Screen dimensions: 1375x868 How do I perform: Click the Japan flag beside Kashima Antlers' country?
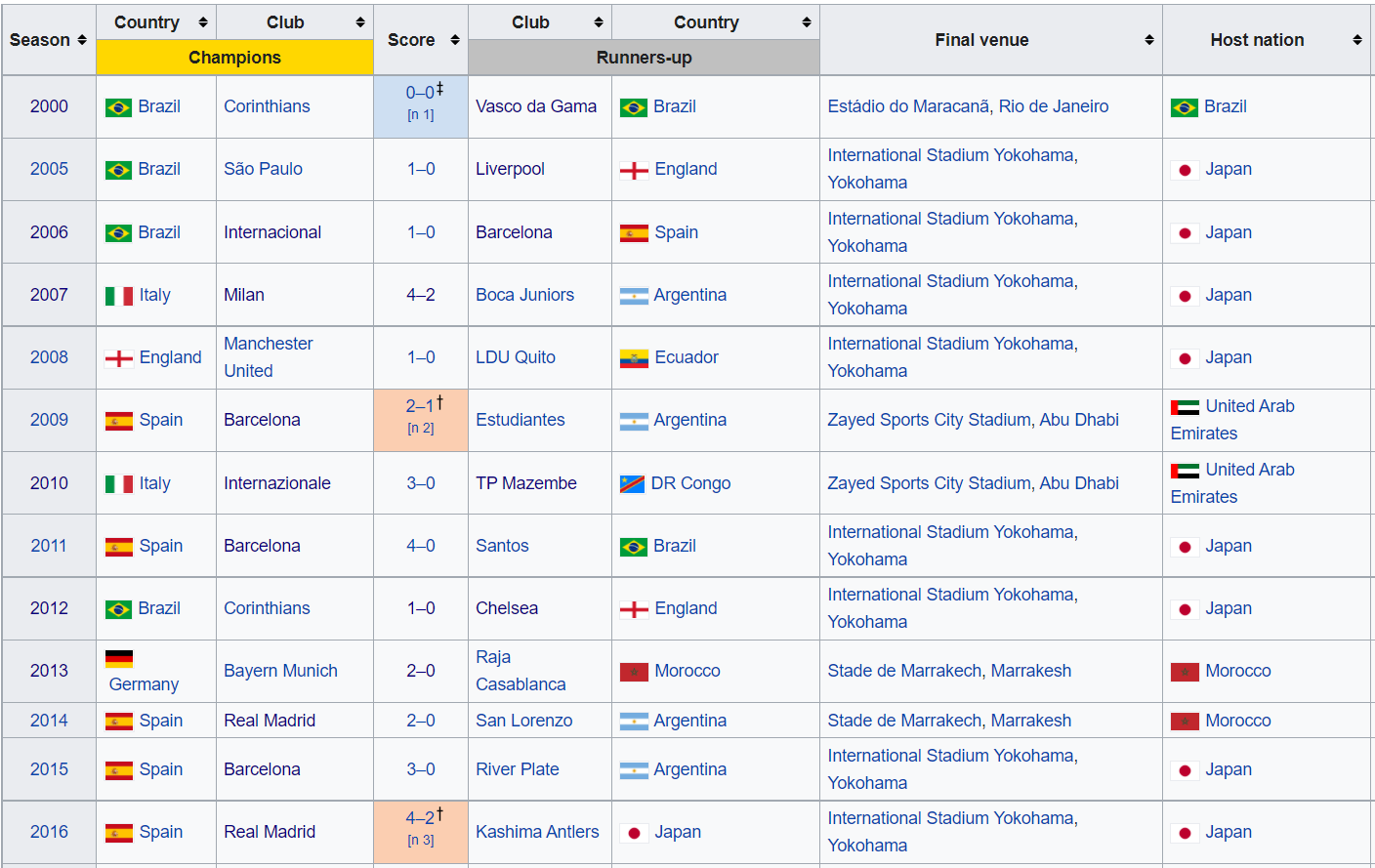[x=634, y=833]
